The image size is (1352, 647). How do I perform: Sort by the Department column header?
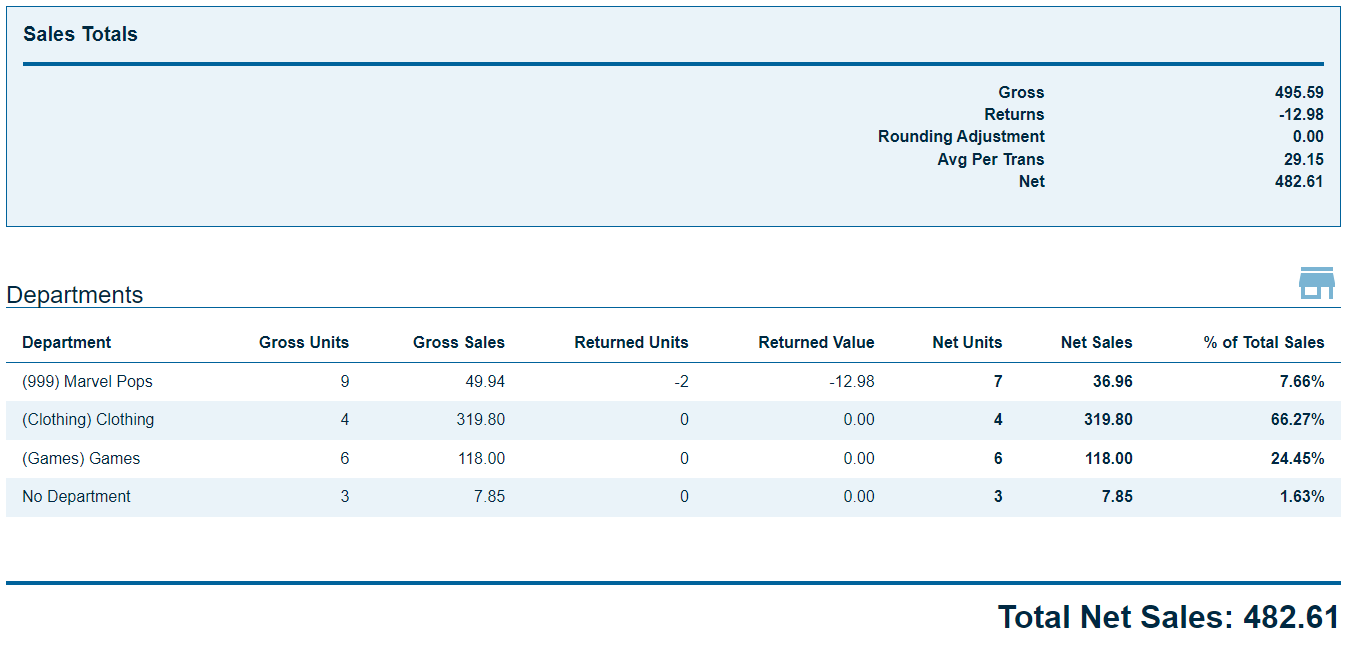tap(67, 342)
